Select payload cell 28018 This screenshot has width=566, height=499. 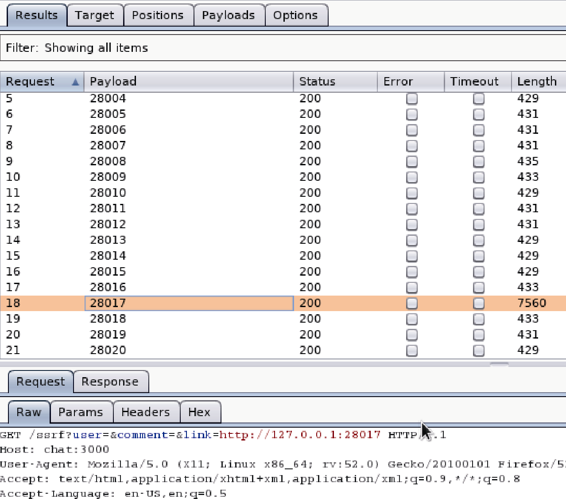[x=189, y=319]
